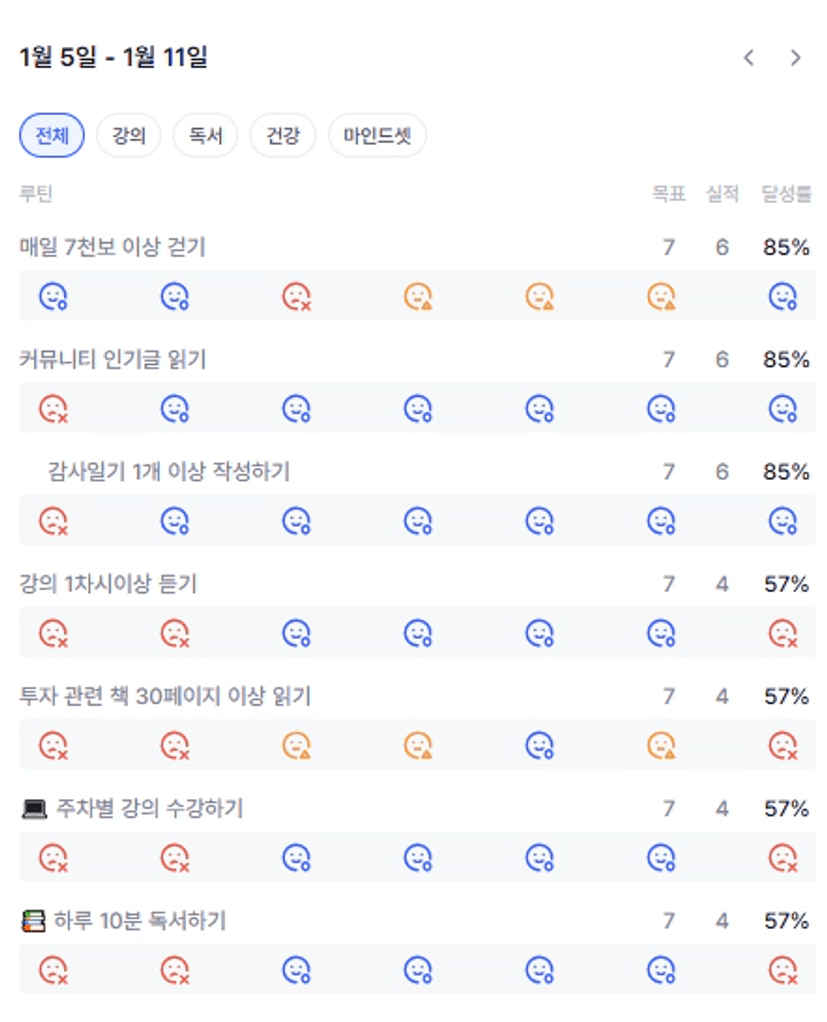827x1022 pixels.
Task: Click the first red face in 감사일기 1개 이상 작성하기 row
Action: pyautogui.click(x=53, y=520)
